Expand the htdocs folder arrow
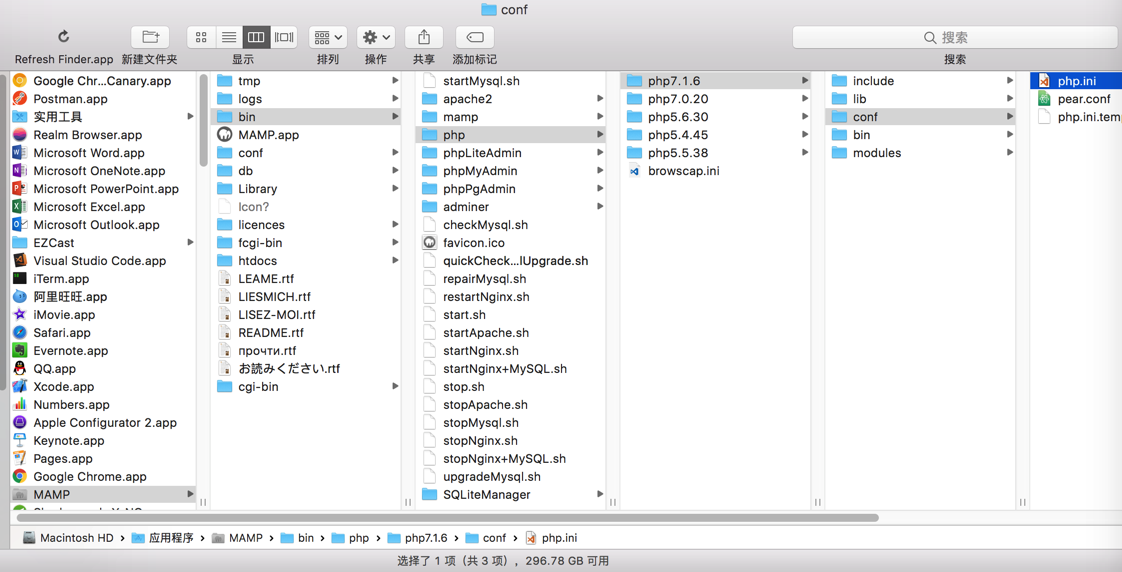Screen dimensions: 1122x572 click(395, 261)
